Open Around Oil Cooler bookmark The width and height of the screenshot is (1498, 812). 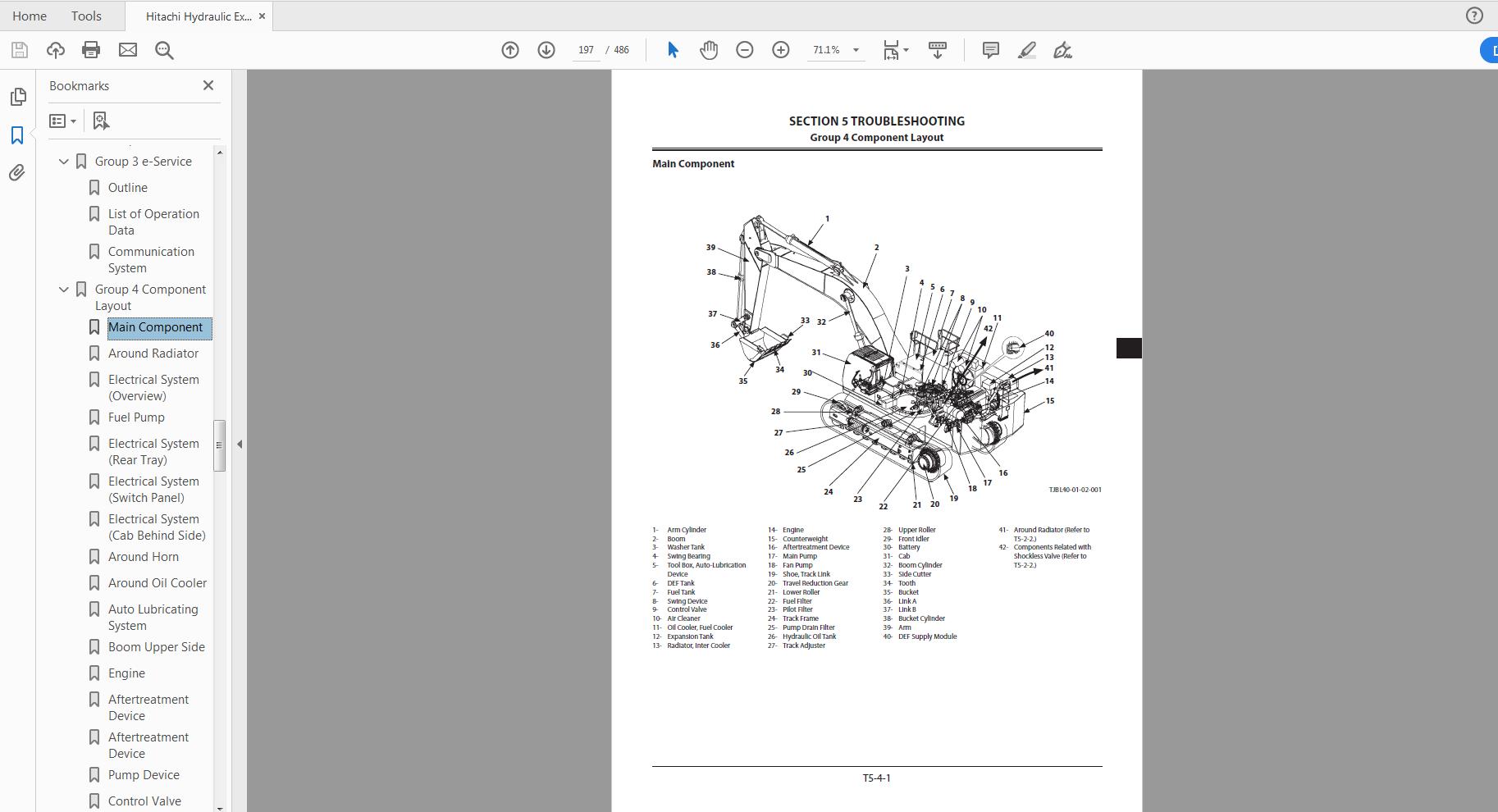coord(158,583)
